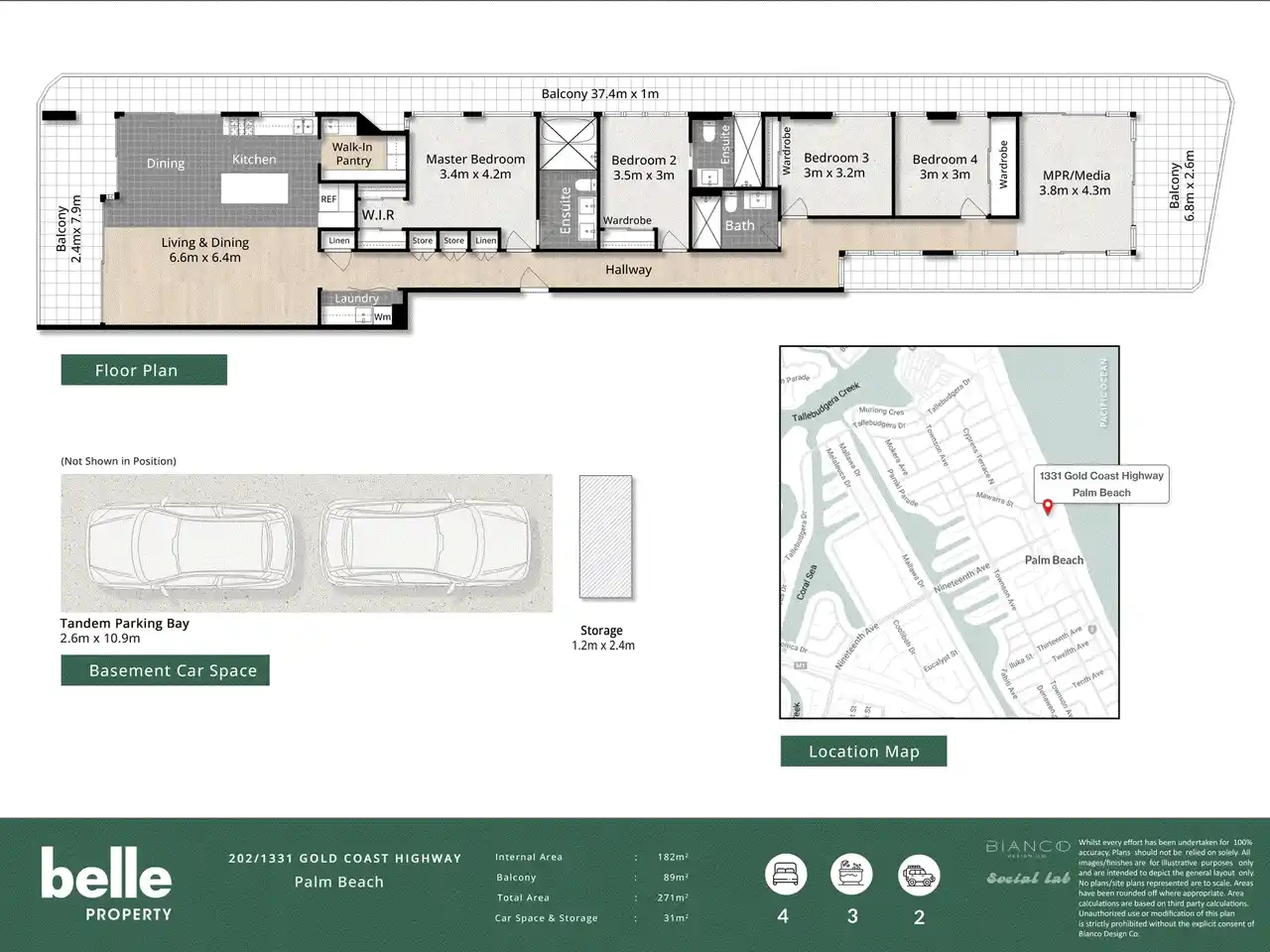
Task: Click the W.I.R label
Action: (378, 215)
